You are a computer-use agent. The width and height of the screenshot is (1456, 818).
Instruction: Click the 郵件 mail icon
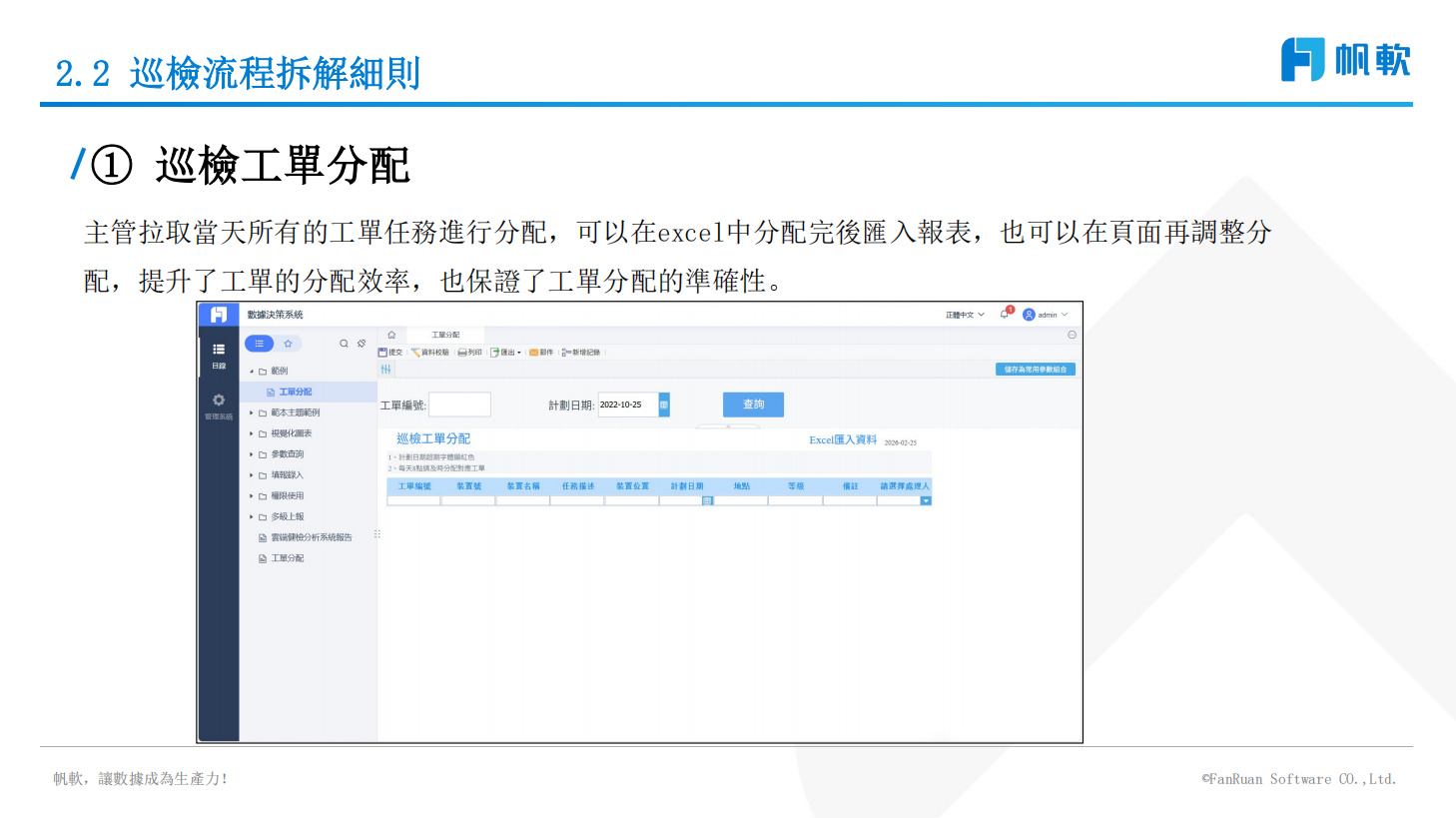tap(534, 353)
